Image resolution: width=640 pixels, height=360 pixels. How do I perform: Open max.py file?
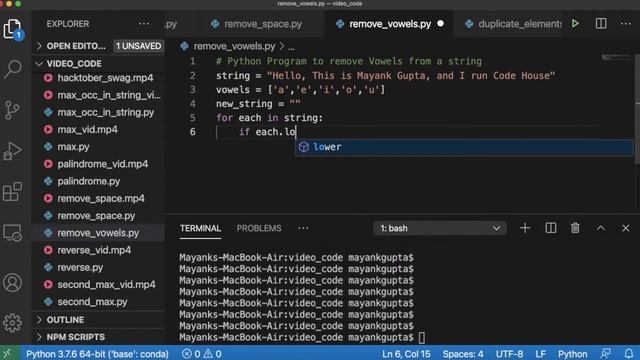click(98, 147)
